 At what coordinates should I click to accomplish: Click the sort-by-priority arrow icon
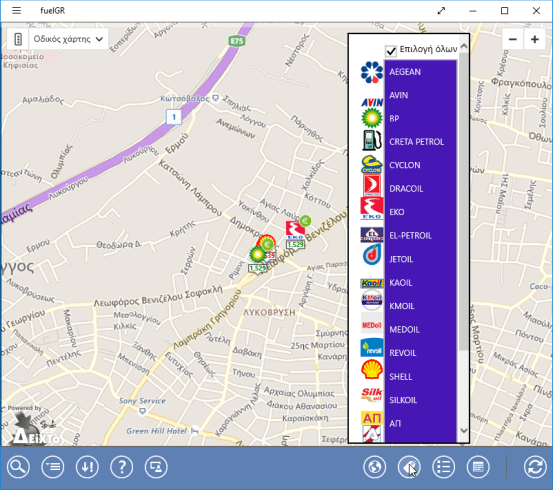click(87, 467)
